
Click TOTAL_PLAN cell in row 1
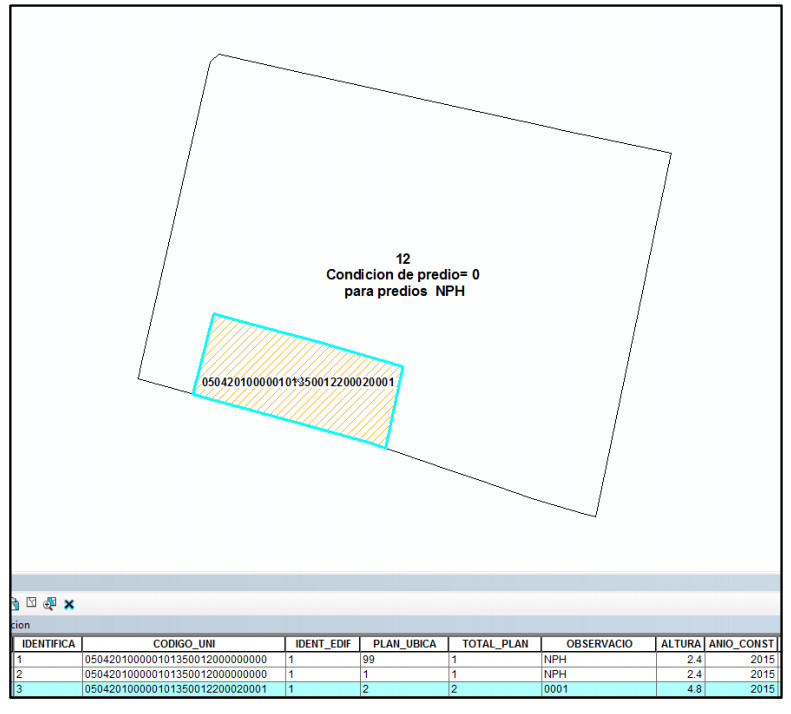[495, 659]
